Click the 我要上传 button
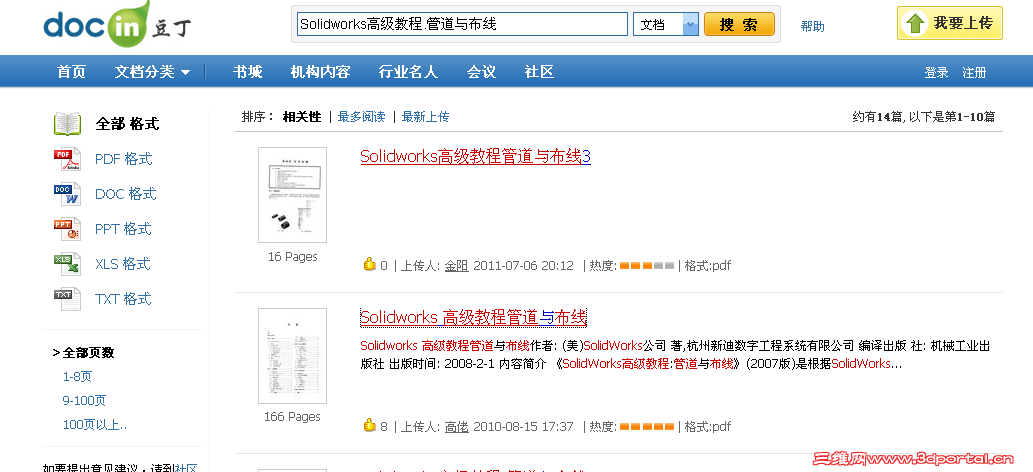This screenshot has height=472, width=1033. pyautogui.click(x=949, y=23)
